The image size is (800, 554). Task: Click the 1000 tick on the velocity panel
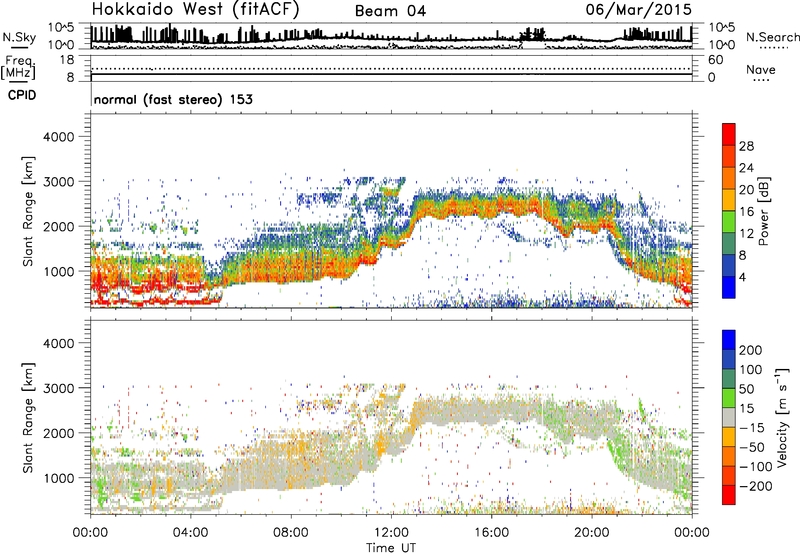(x=59, y=478)
